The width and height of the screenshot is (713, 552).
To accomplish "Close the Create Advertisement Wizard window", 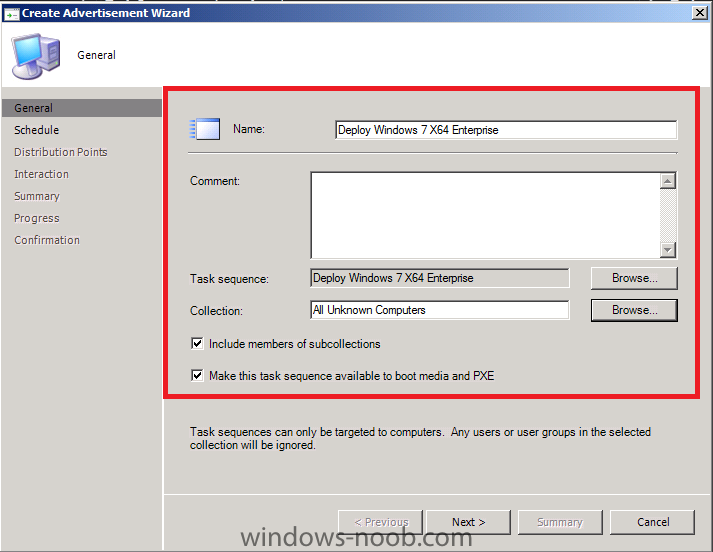I will [x=700, y=13].
